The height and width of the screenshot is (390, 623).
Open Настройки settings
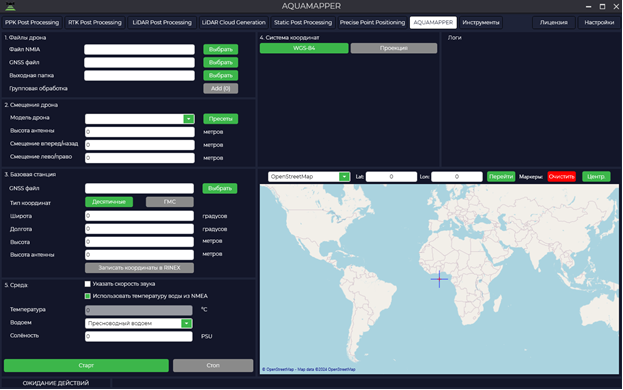click(x=599, y=23)
